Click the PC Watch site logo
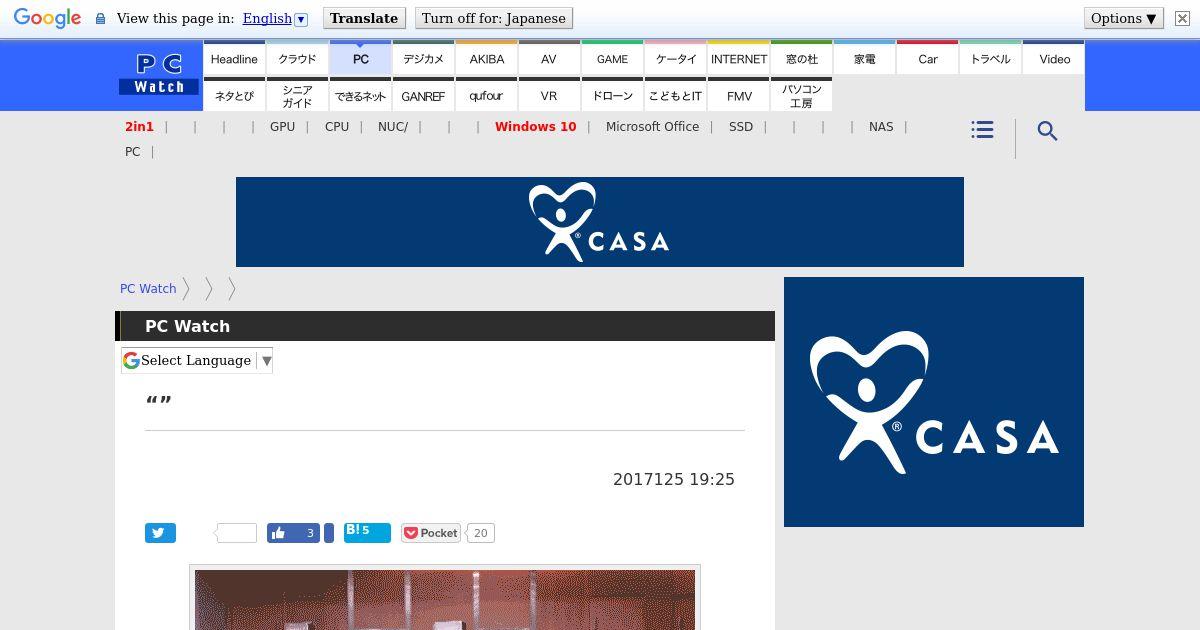This screenshot has width=1200, height=630. tap(159, 75)
